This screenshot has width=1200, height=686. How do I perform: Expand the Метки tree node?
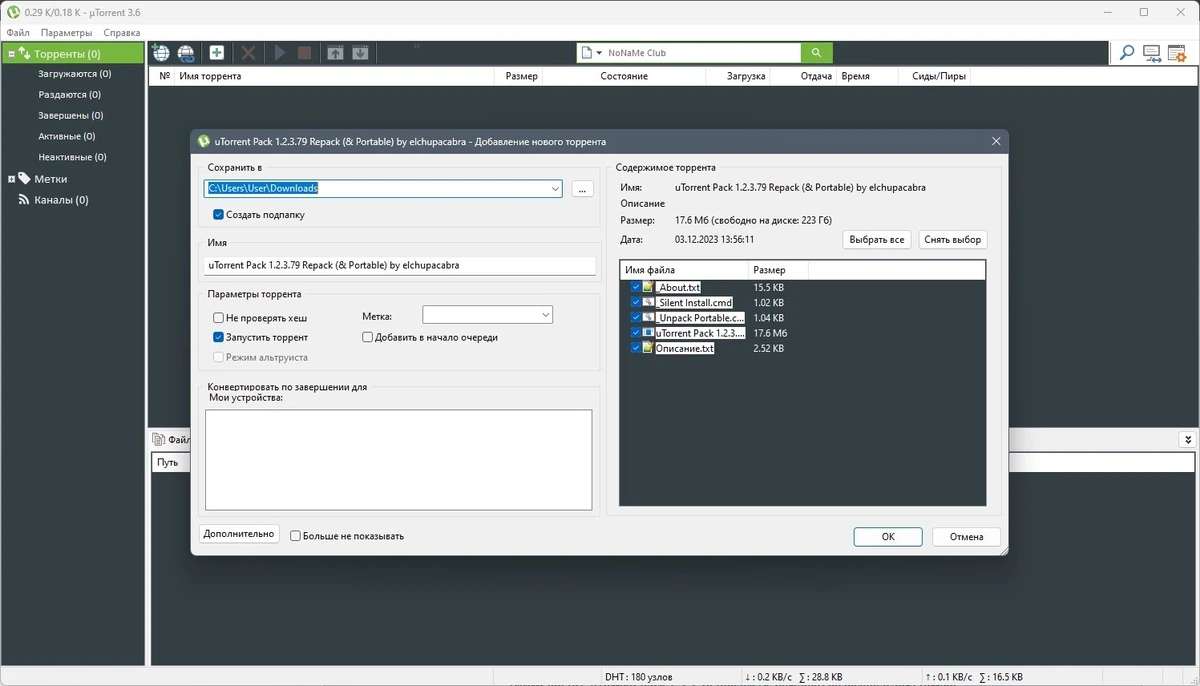pyautogui.click(x=11, y=179)
